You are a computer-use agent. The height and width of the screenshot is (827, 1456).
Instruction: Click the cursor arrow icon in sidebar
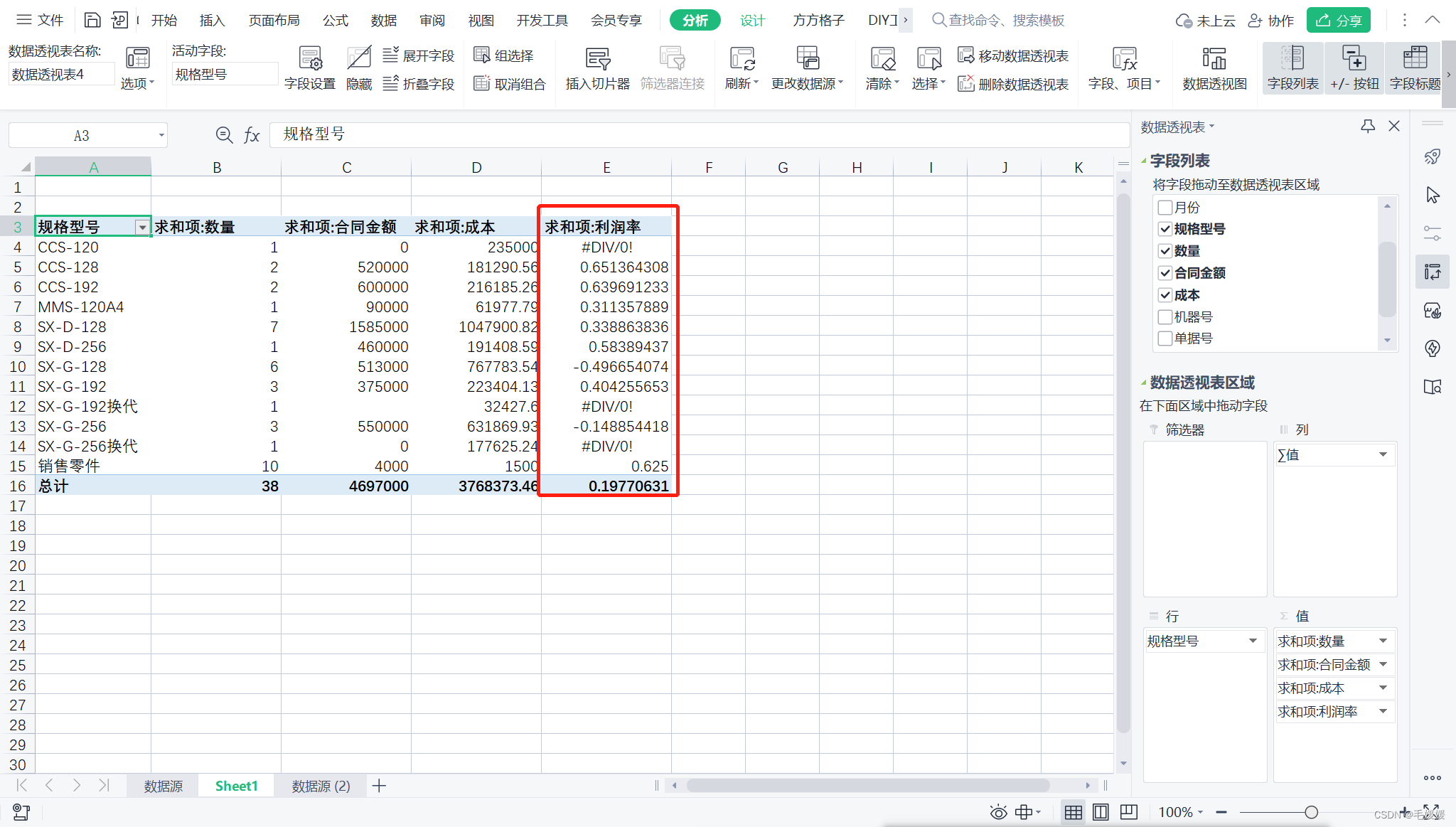(x=1433, y=195)
